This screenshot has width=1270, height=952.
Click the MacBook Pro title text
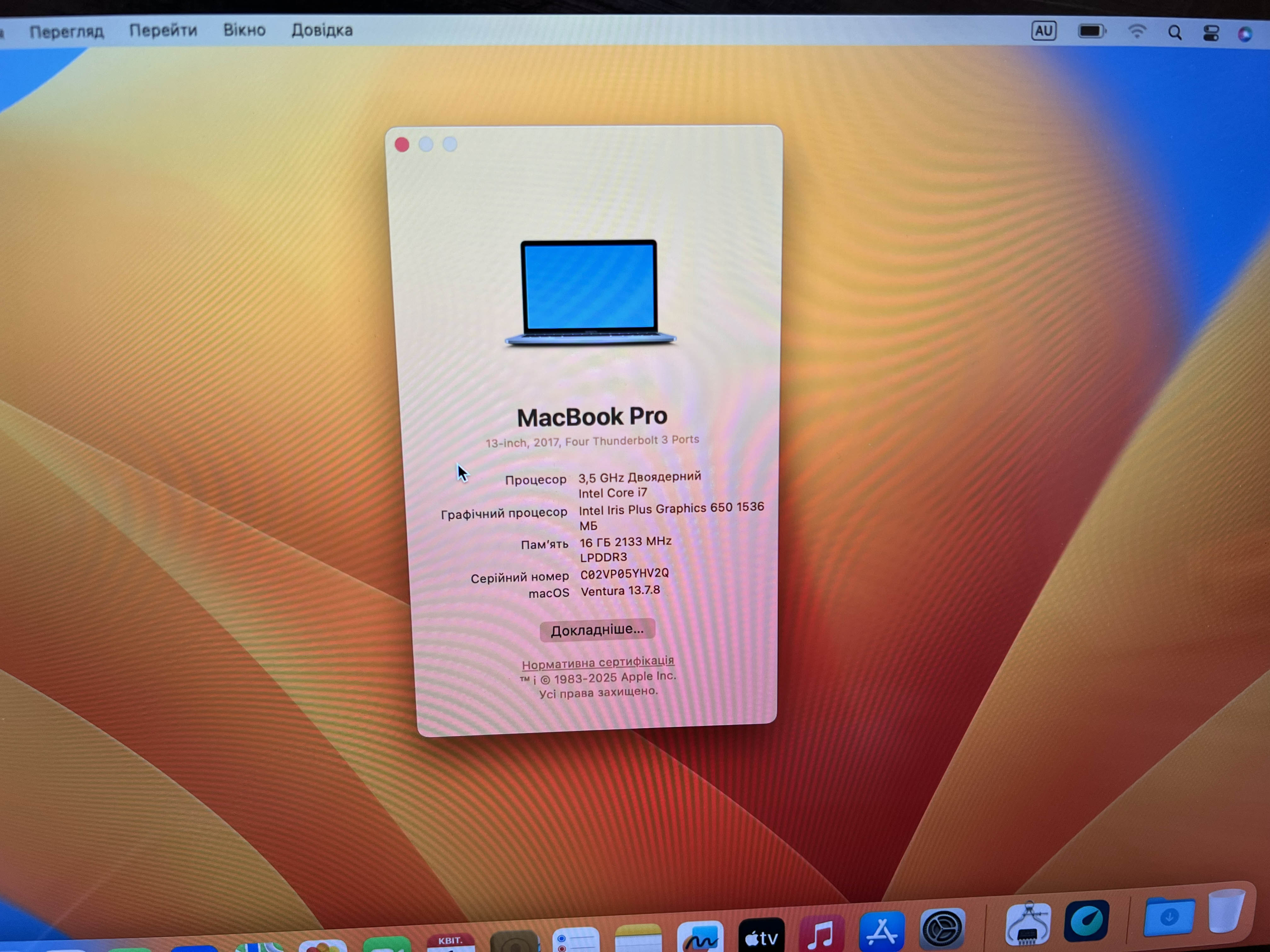592,417
